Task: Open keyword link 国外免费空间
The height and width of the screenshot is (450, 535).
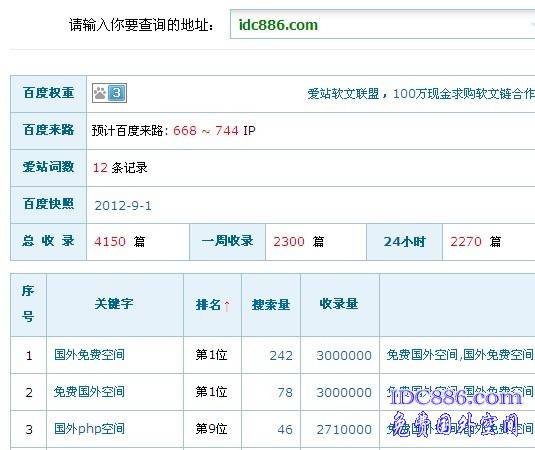Action: [89, 355]
